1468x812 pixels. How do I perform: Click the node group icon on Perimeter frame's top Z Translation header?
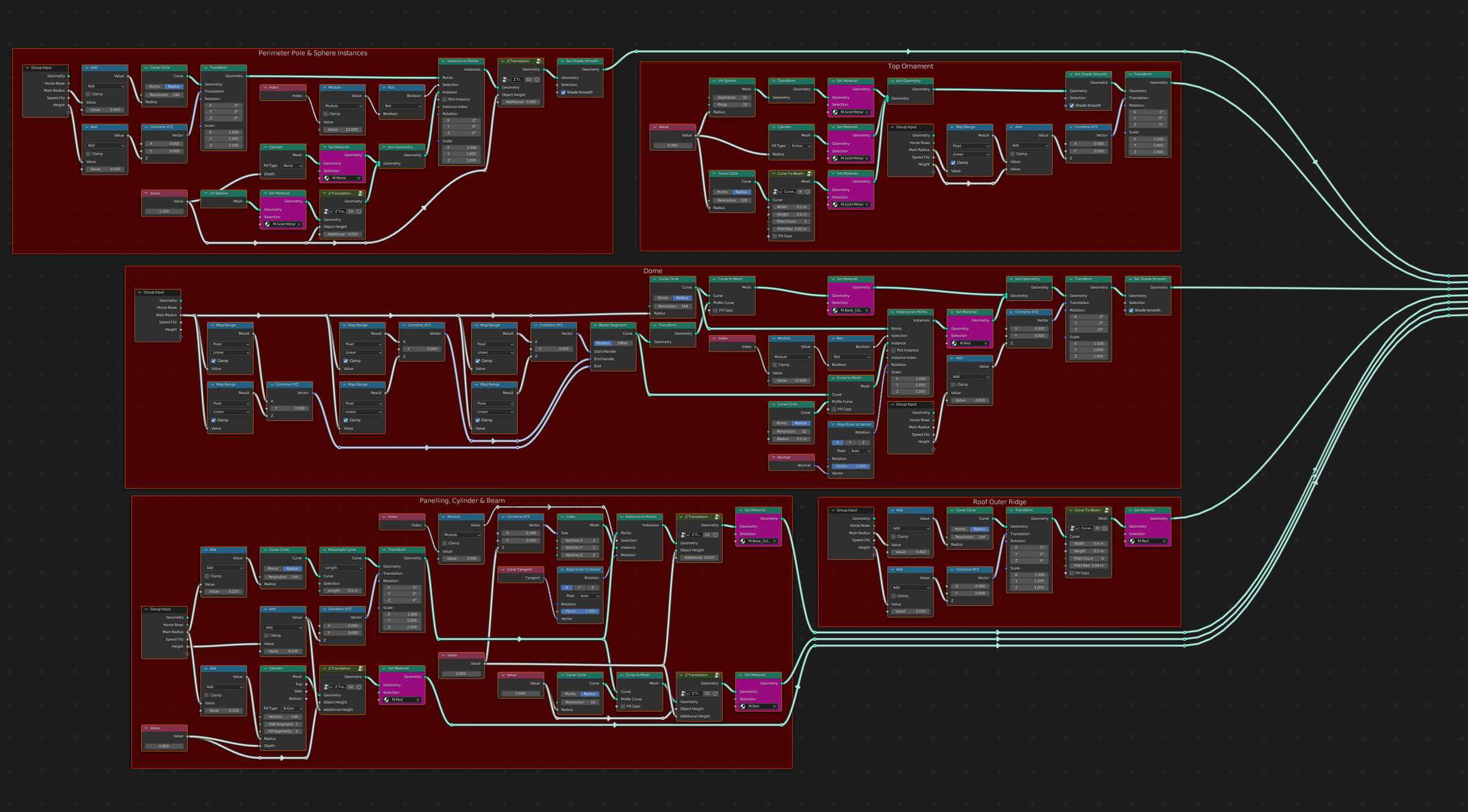[538, 61]
